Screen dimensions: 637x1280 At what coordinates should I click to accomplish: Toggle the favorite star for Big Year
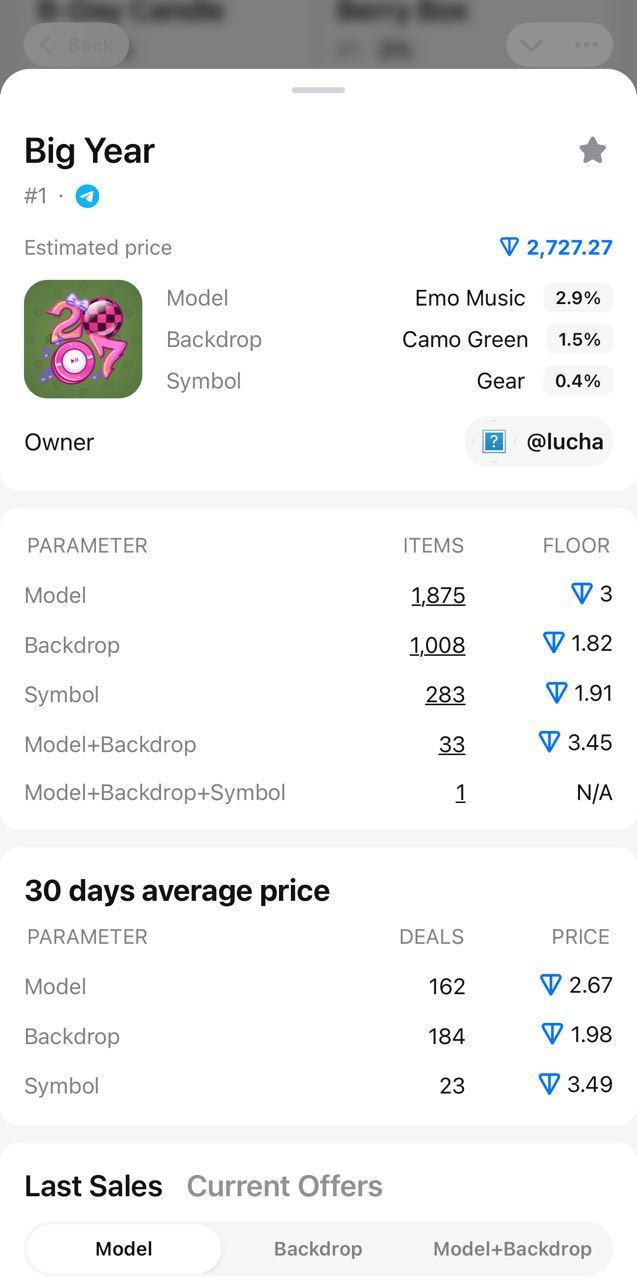pyautogui.click(x=592, y=150)
